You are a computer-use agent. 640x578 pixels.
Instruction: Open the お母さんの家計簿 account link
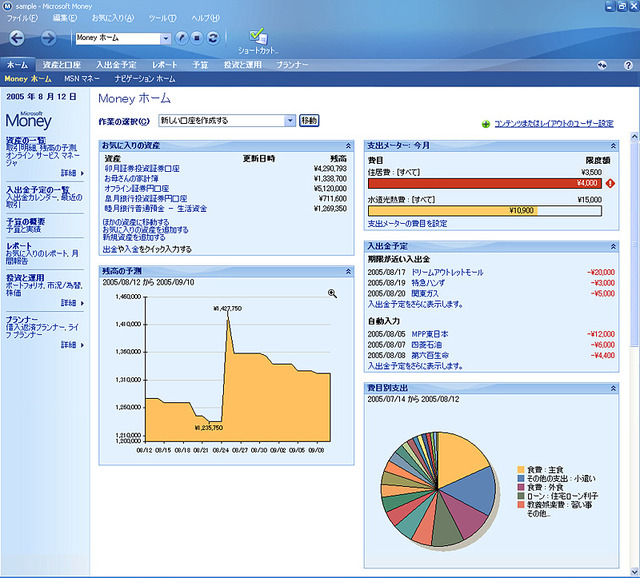[131, 178]
